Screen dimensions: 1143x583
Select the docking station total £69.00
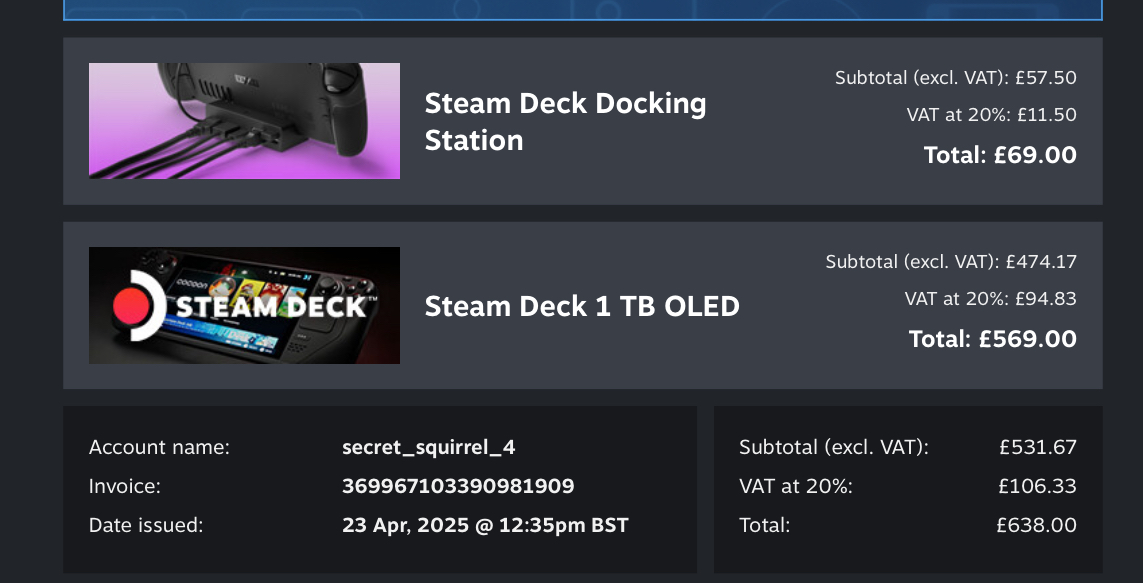[1000, 155]
